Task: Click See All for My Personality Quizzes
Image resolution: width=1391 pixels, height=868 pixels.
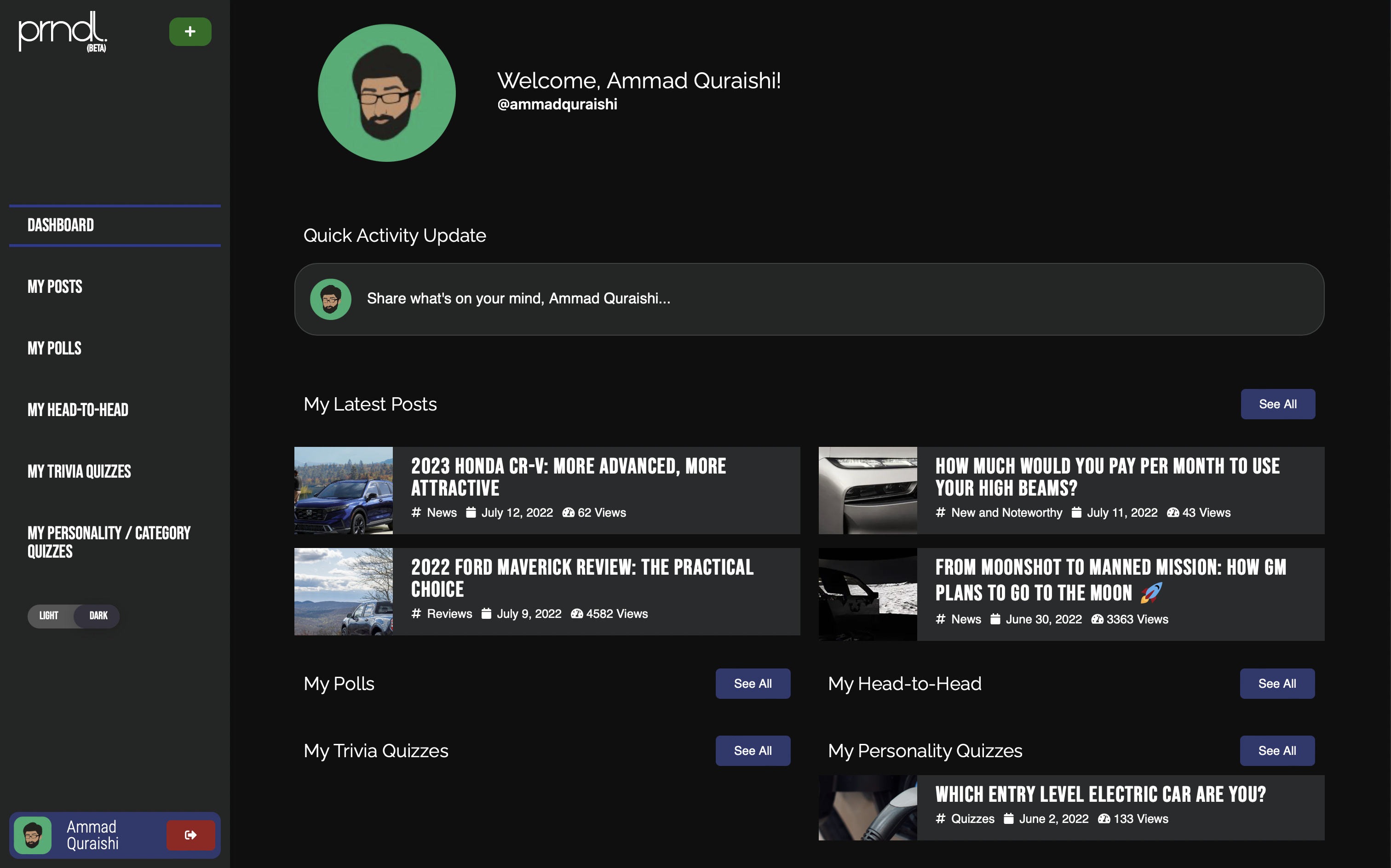Action: pyautogui.click(x=1277, y=750)
